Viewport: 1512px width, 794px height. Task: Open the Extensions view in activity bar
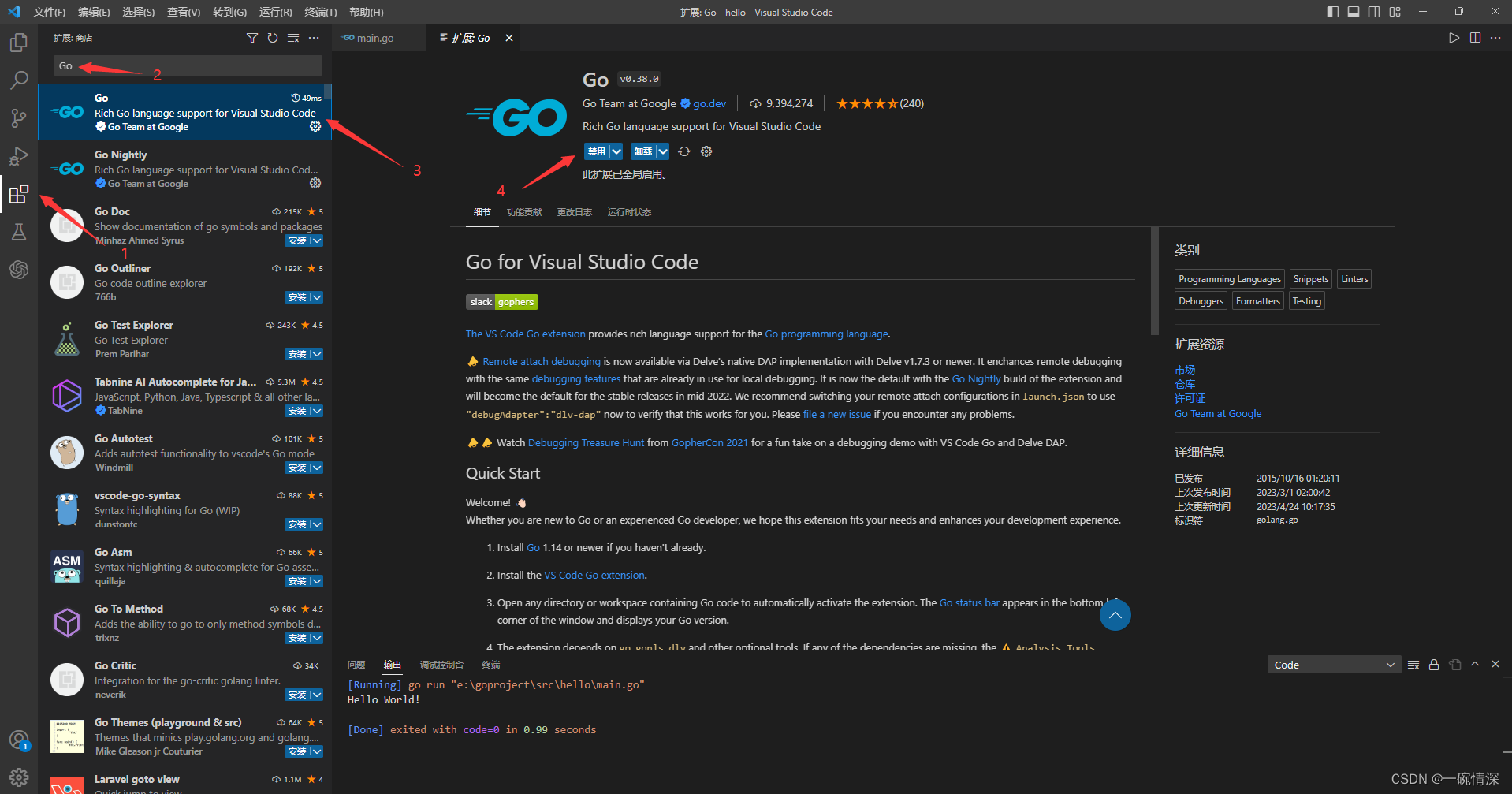coord(19,194)
